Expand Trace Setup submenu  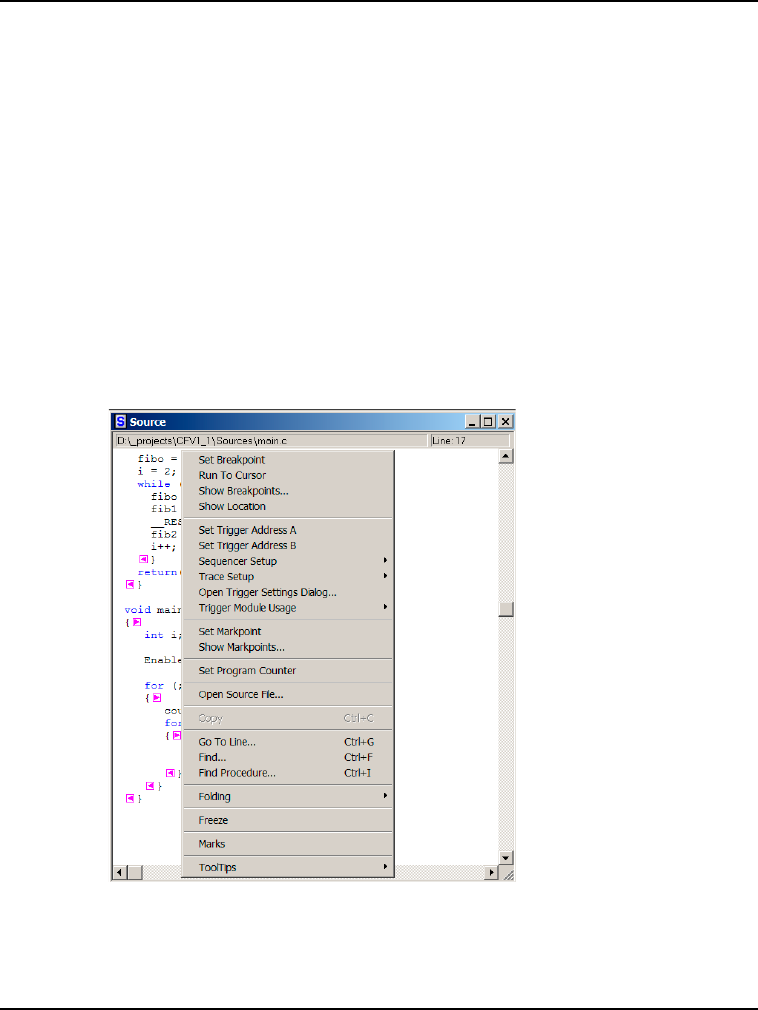(x=288, y=576)
